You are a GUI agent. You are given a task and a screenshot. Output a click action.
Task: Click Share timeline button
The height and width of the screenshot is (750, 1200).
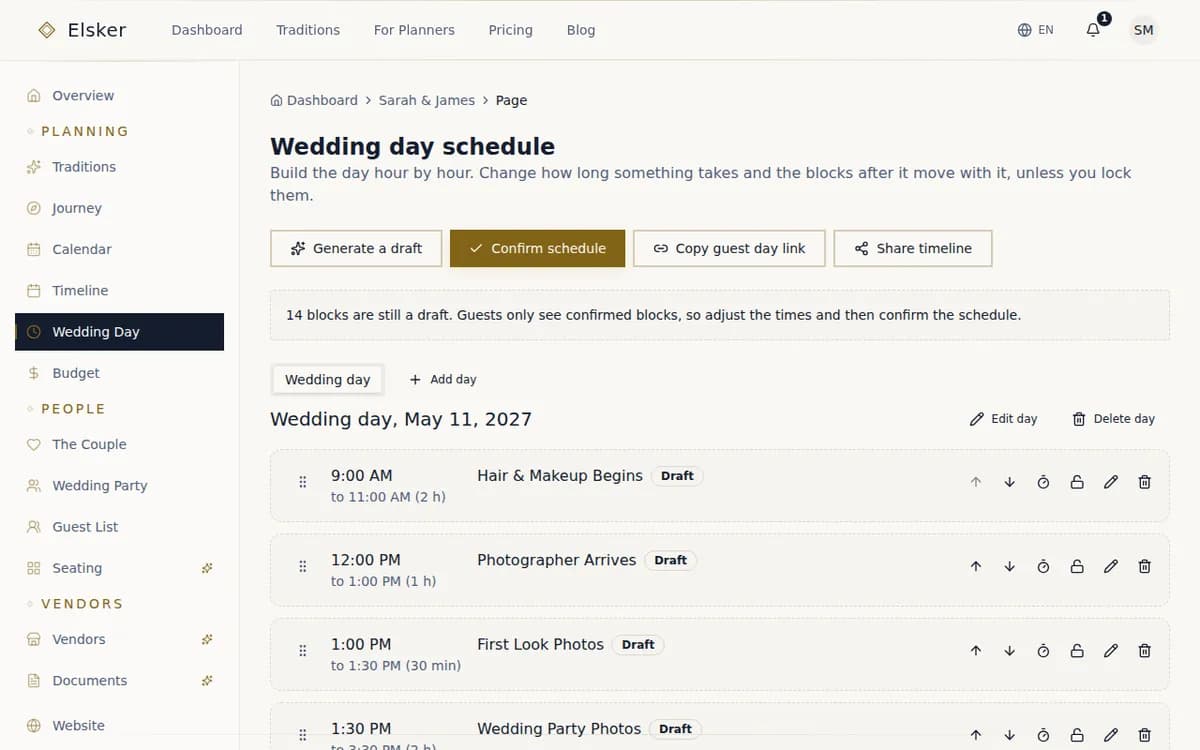click(x=913, y=248)
